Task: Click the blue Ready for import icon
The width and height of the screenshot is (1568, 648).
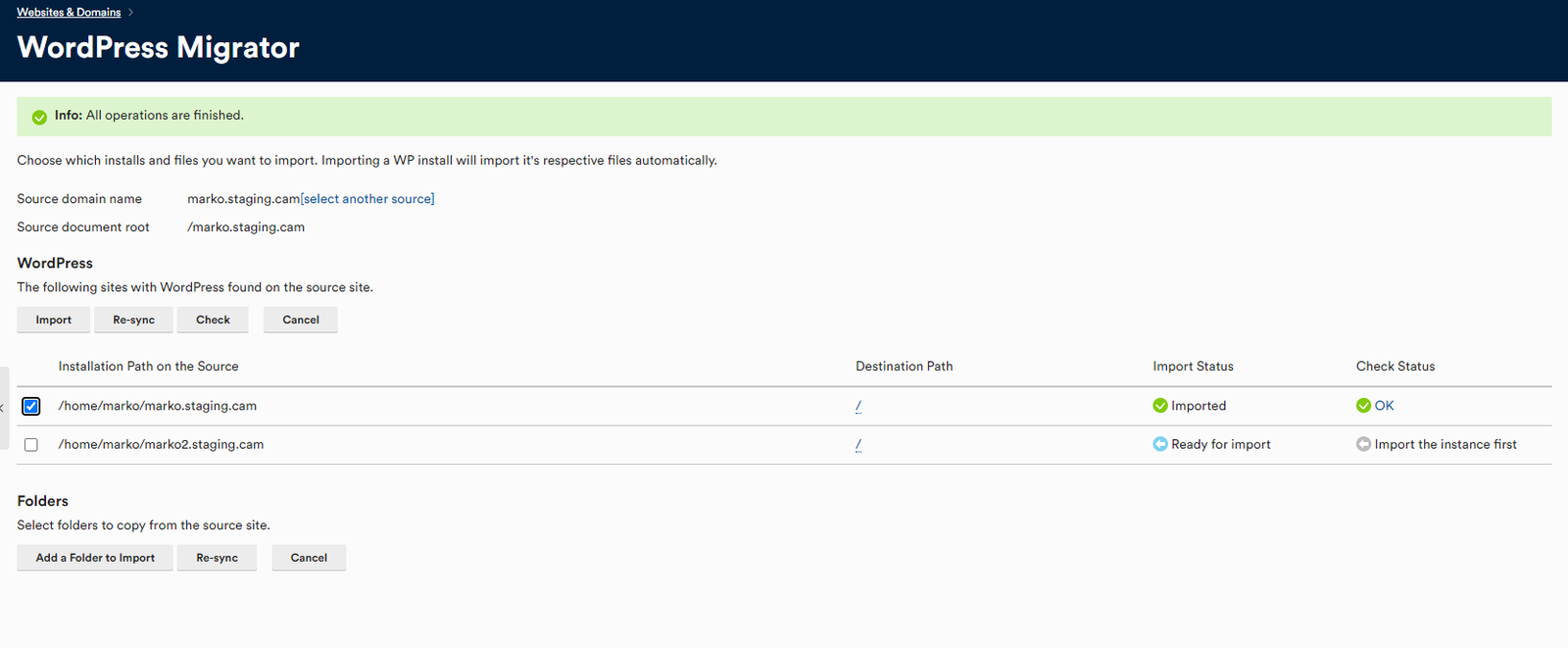Action: click(1160, 444)
